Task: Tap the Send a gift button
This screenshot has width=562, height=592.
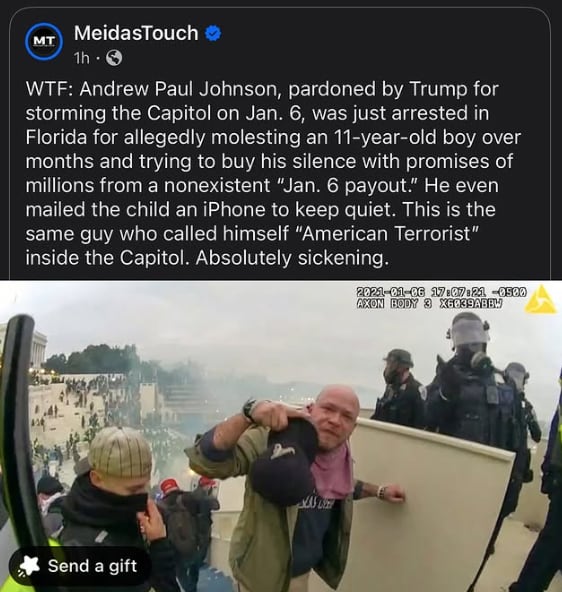Action: click(80, 566)
